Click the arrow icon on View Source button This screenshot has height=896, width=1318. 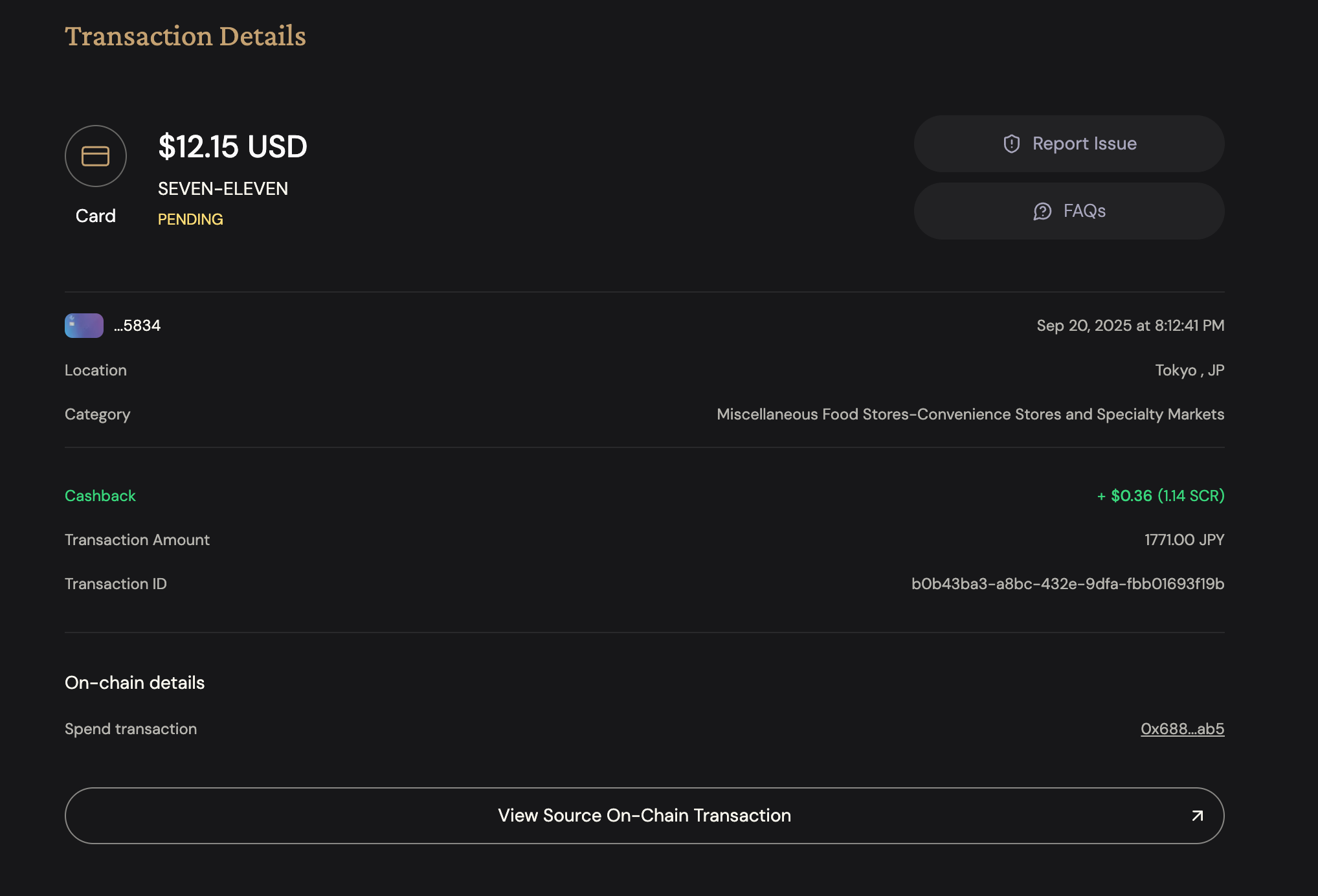point(1197,816)
